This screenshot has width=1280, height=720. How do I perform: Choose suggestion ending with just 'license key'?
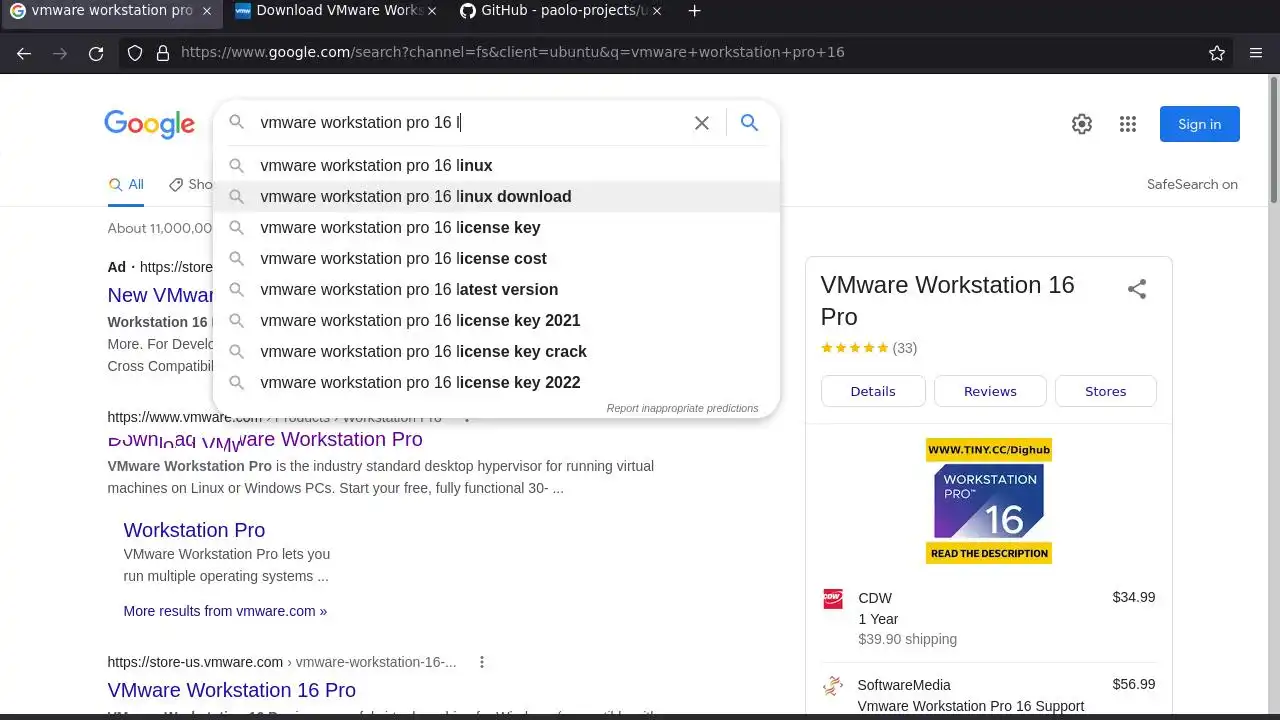click(x=496, y=228)
